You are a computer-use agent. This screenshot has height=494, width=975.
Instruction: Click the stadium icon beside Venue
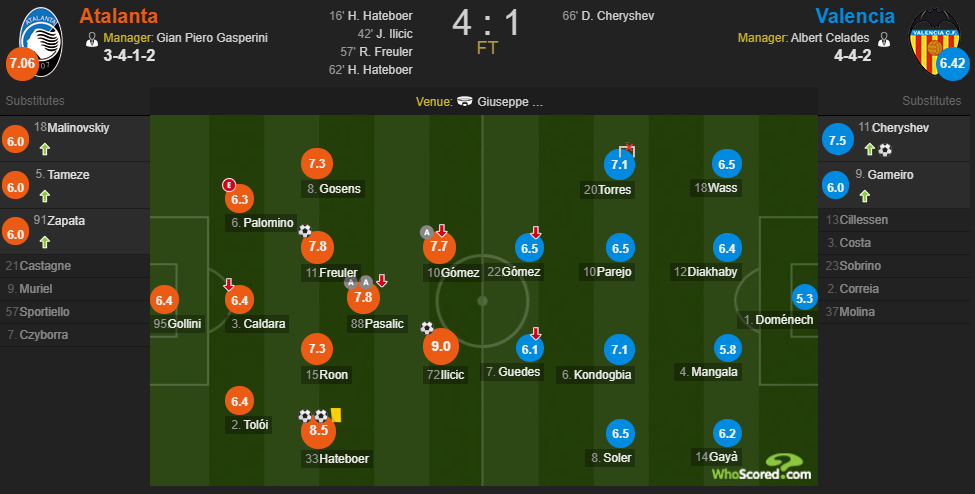[x=465, y=102]
